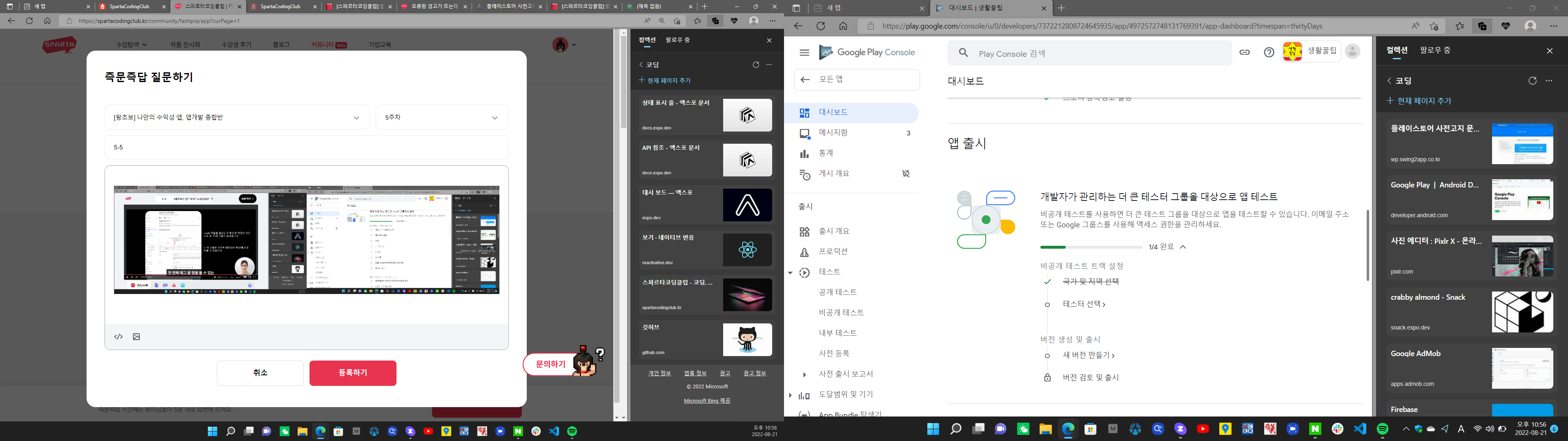Open the Play Console help icon

point(1269,52)
